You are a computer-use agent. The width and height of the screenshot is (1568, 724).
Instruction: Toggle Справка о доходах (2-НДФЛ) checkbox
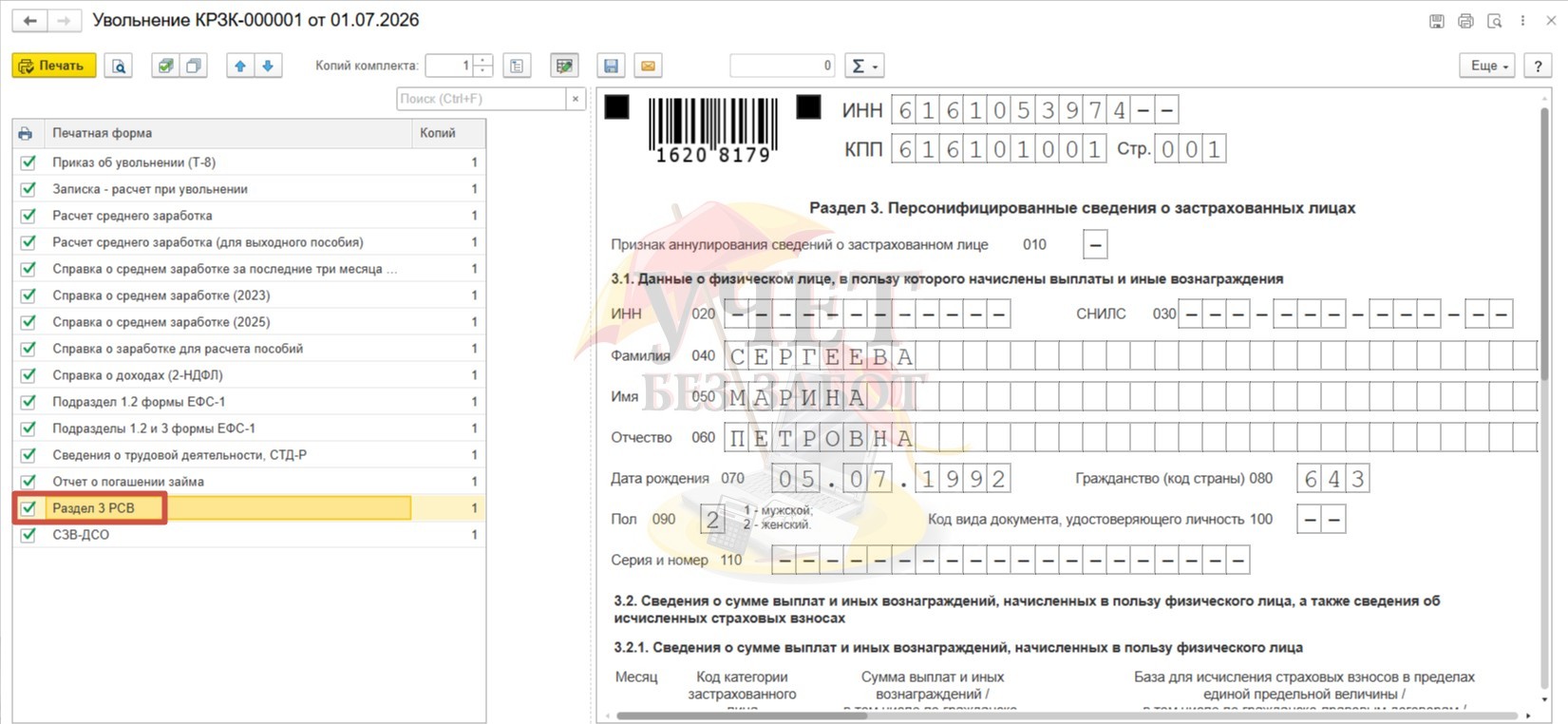coord(28,375)
